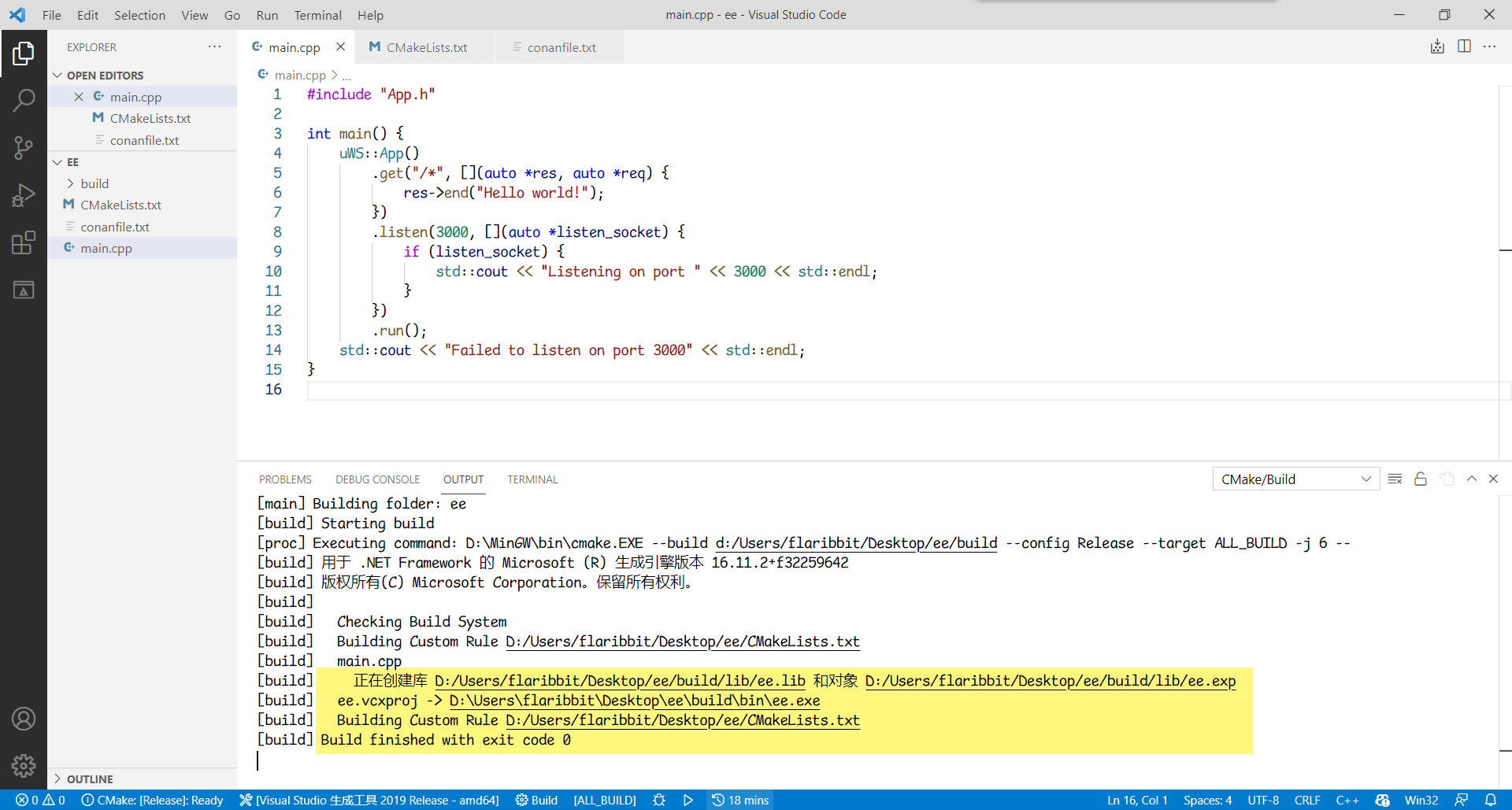
Task: Expand the build folder in Explorer
Action: point(72,183)
